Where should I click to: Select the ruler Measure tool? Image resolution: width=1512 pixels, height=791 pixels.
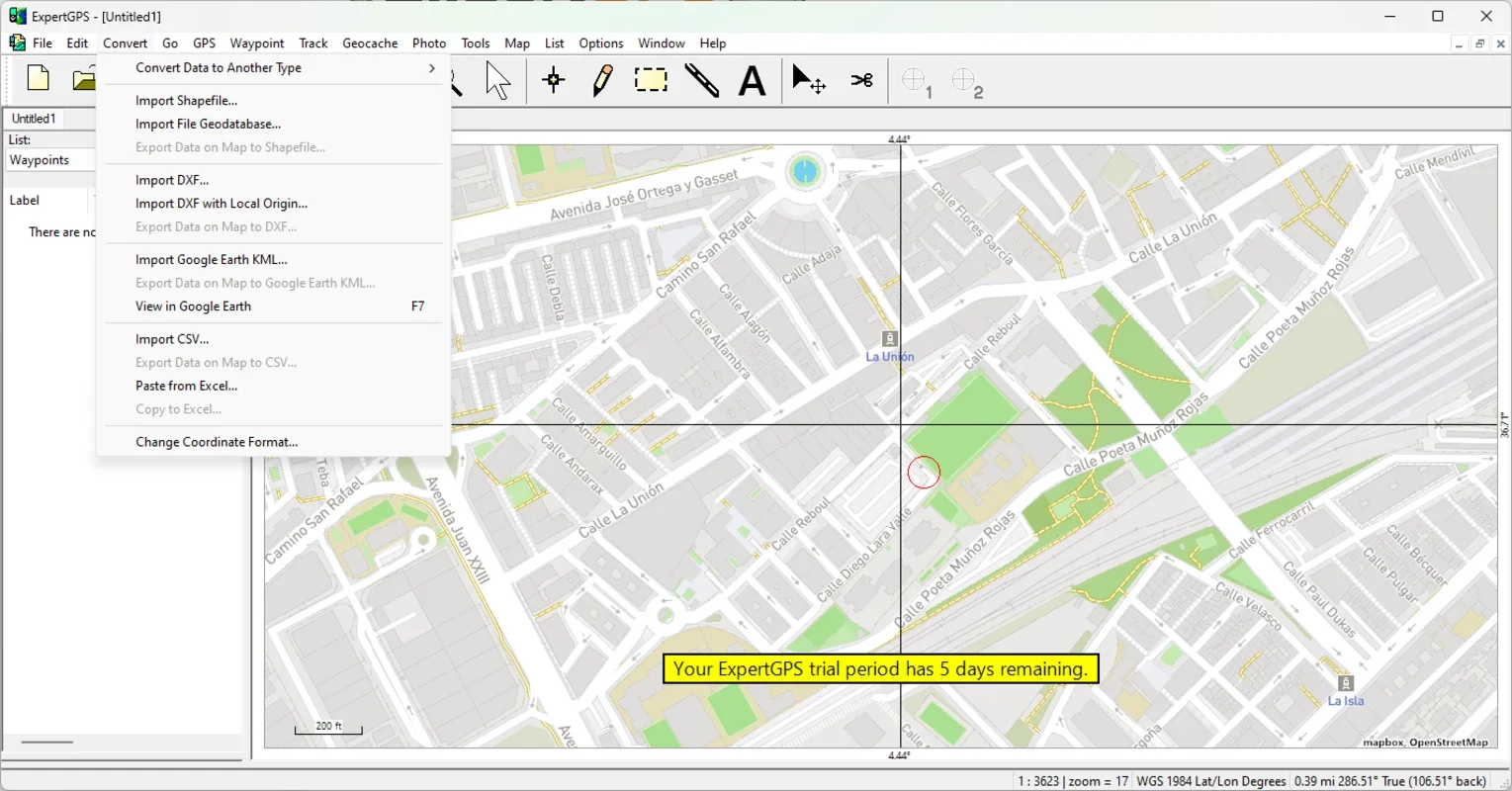[702, 81]
